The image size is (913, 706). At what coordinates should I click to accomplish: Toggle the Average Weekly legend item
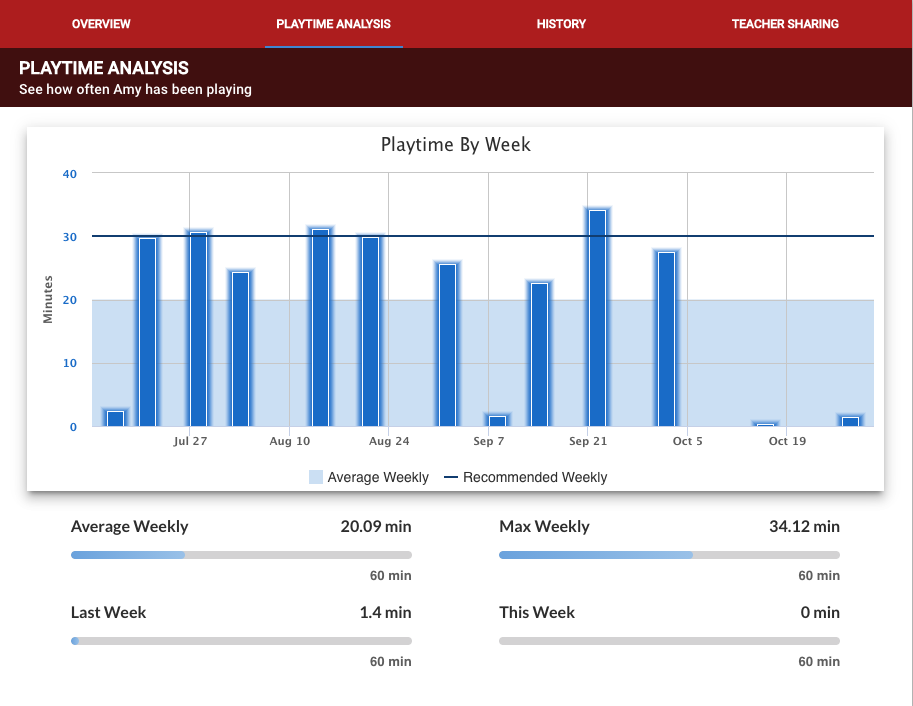(369, 477)
